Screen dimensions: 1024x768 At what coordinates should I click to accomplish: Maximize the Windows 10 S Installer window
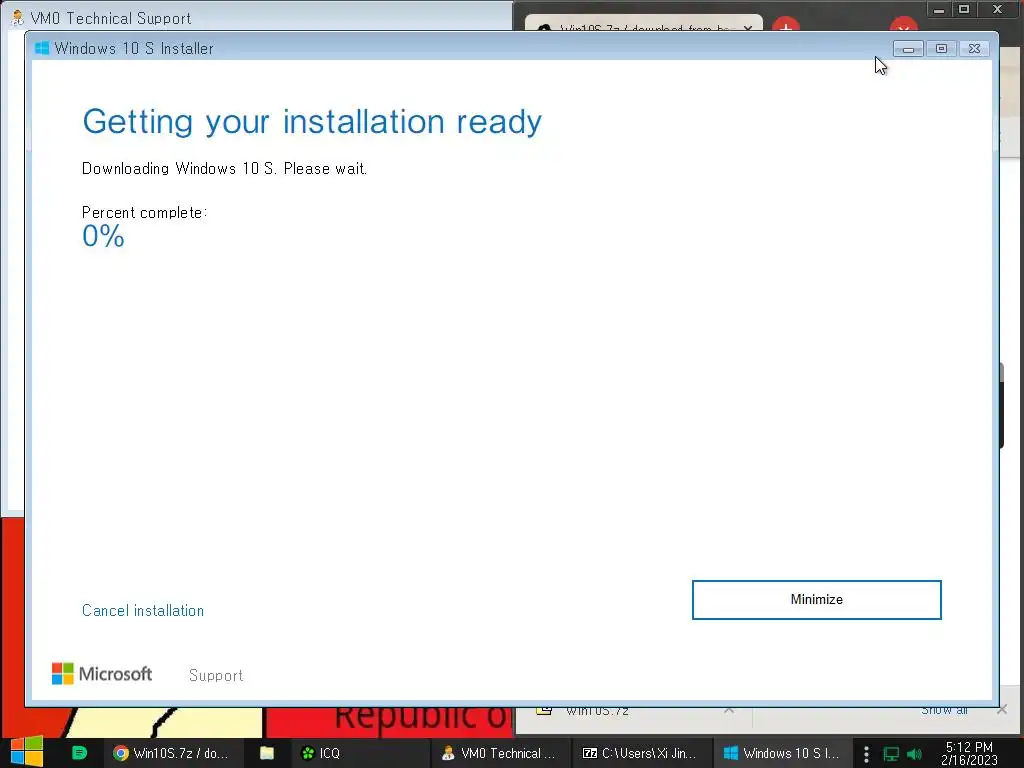point(941,49)
